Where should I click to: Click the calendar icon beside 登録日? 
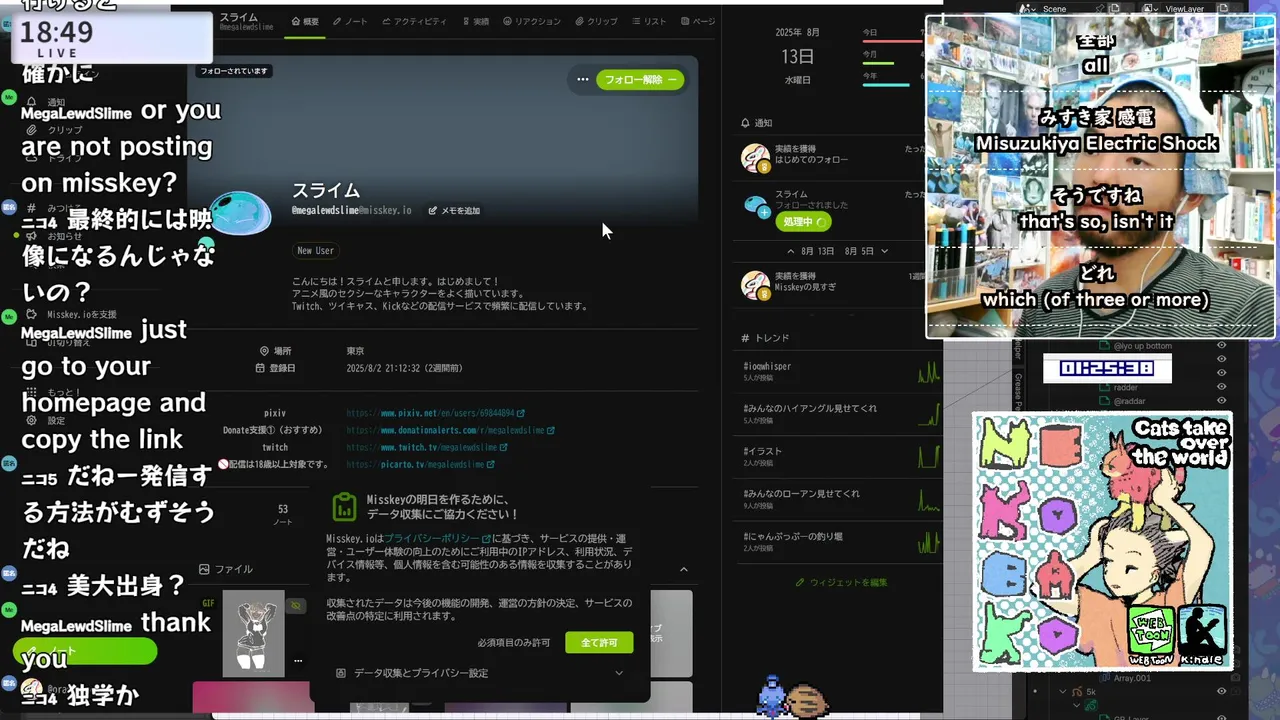click(x=261, y=368)
